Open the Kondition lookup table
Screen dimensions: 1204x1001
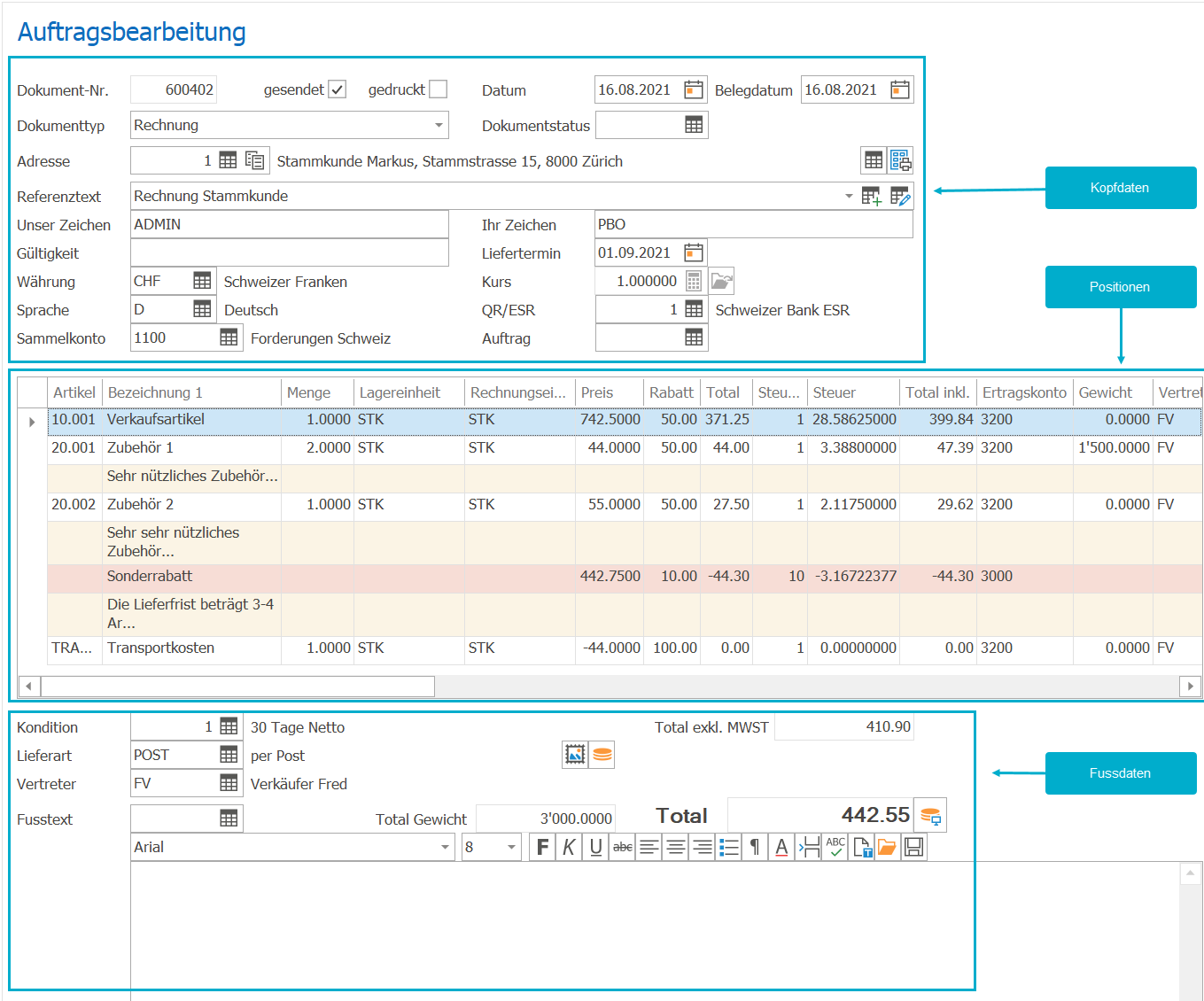tap(229, 726)
